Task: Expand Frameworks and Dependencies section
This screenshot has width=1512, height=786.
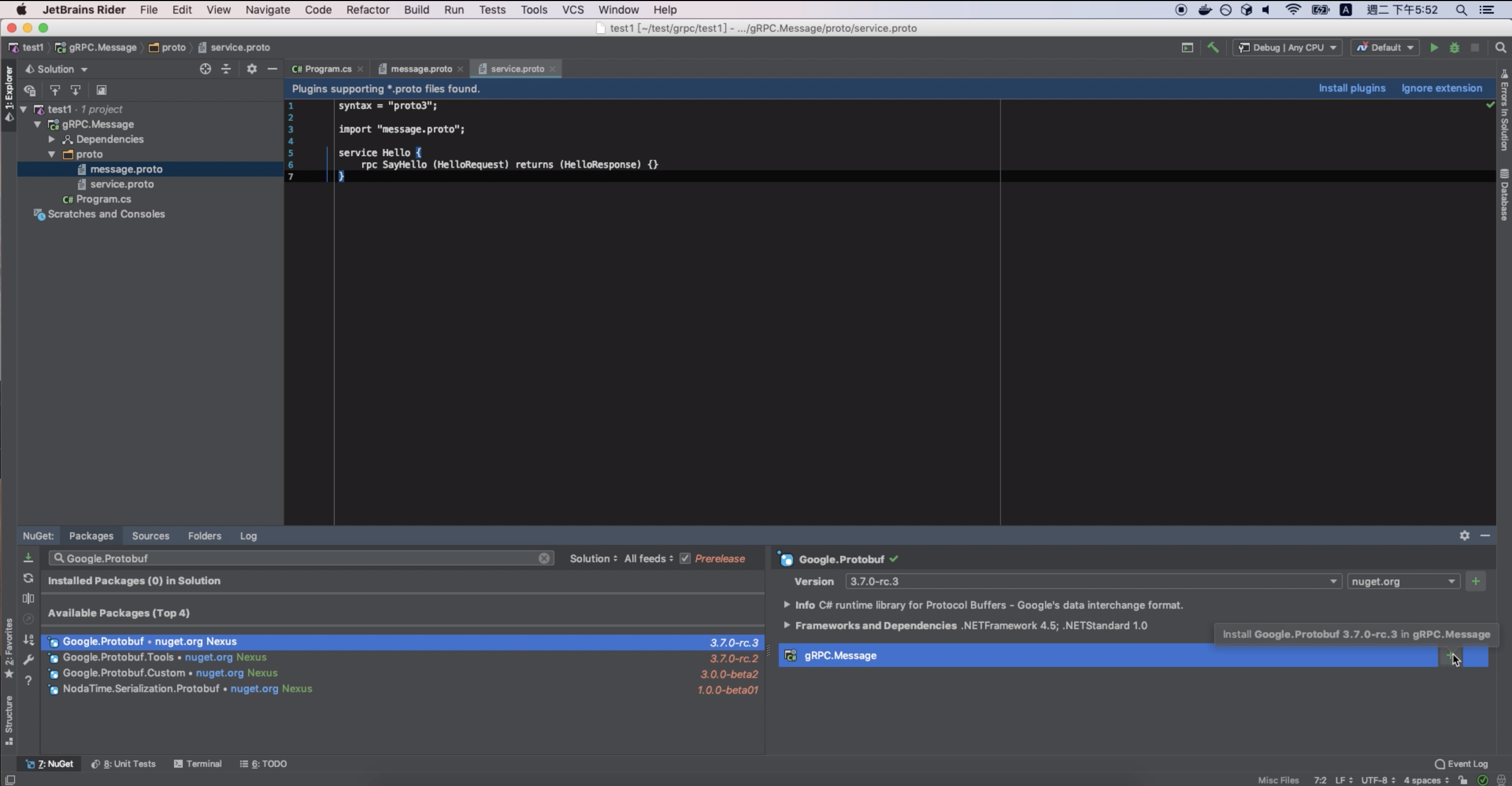Action: click(x=786, y=625)
